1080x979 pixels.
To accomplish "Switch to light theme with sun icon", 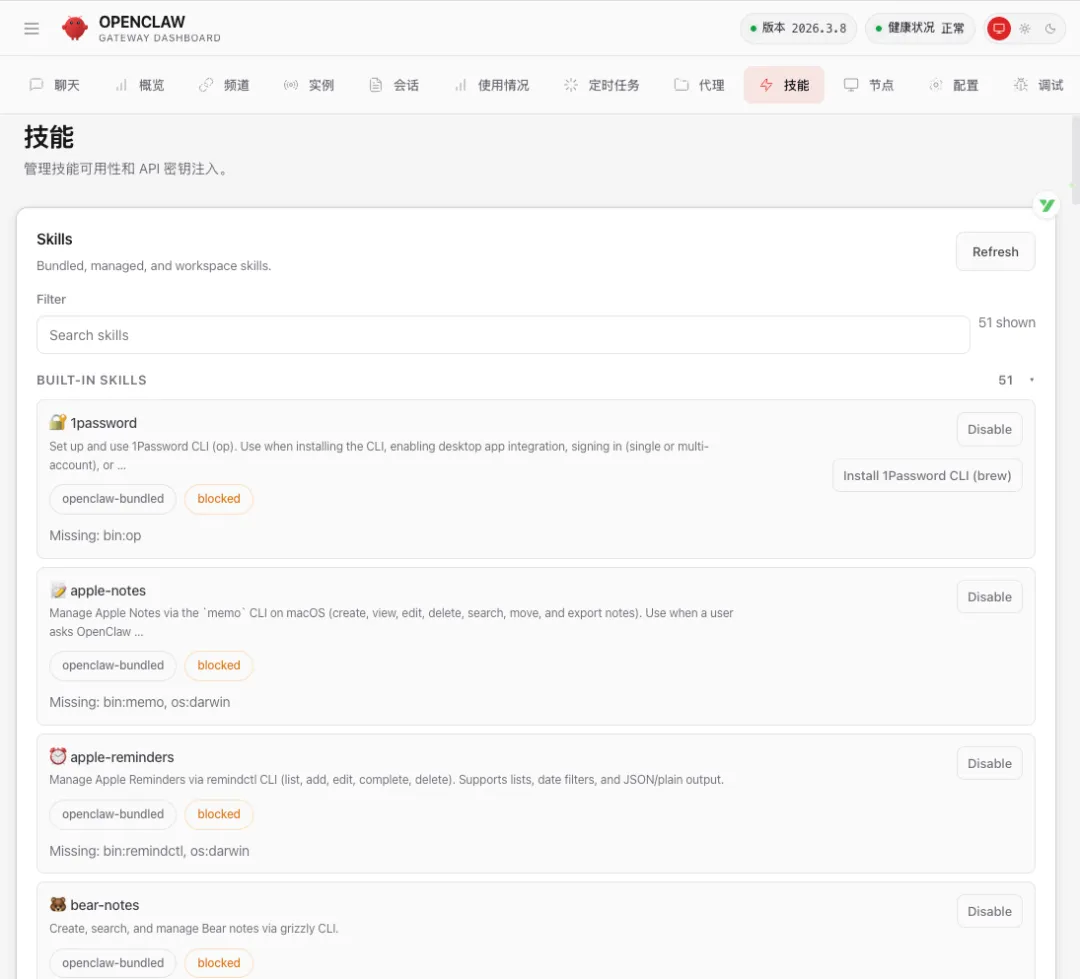I will (x=1025, y=28).
